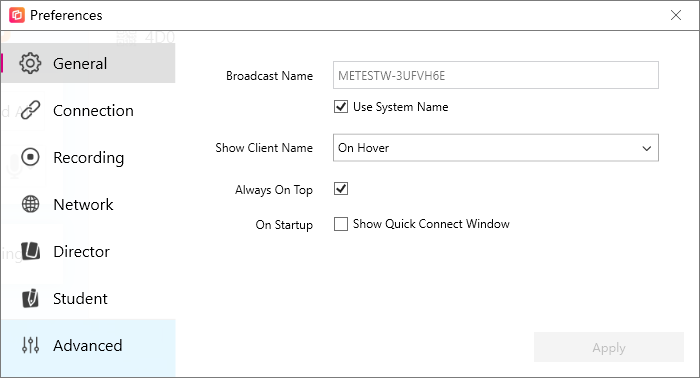Disable the Always On Top checkbox
This screenshot has height=378, width=700.
[x=341, y=189]
